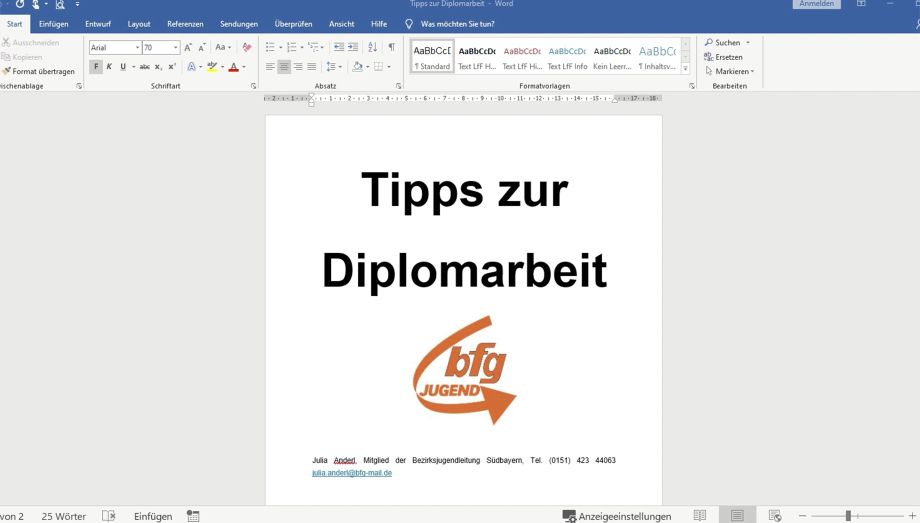Screen dimensions: 920x523
Task: Toggle paragraph marks display (¶)
Action: tap(391, 47)
